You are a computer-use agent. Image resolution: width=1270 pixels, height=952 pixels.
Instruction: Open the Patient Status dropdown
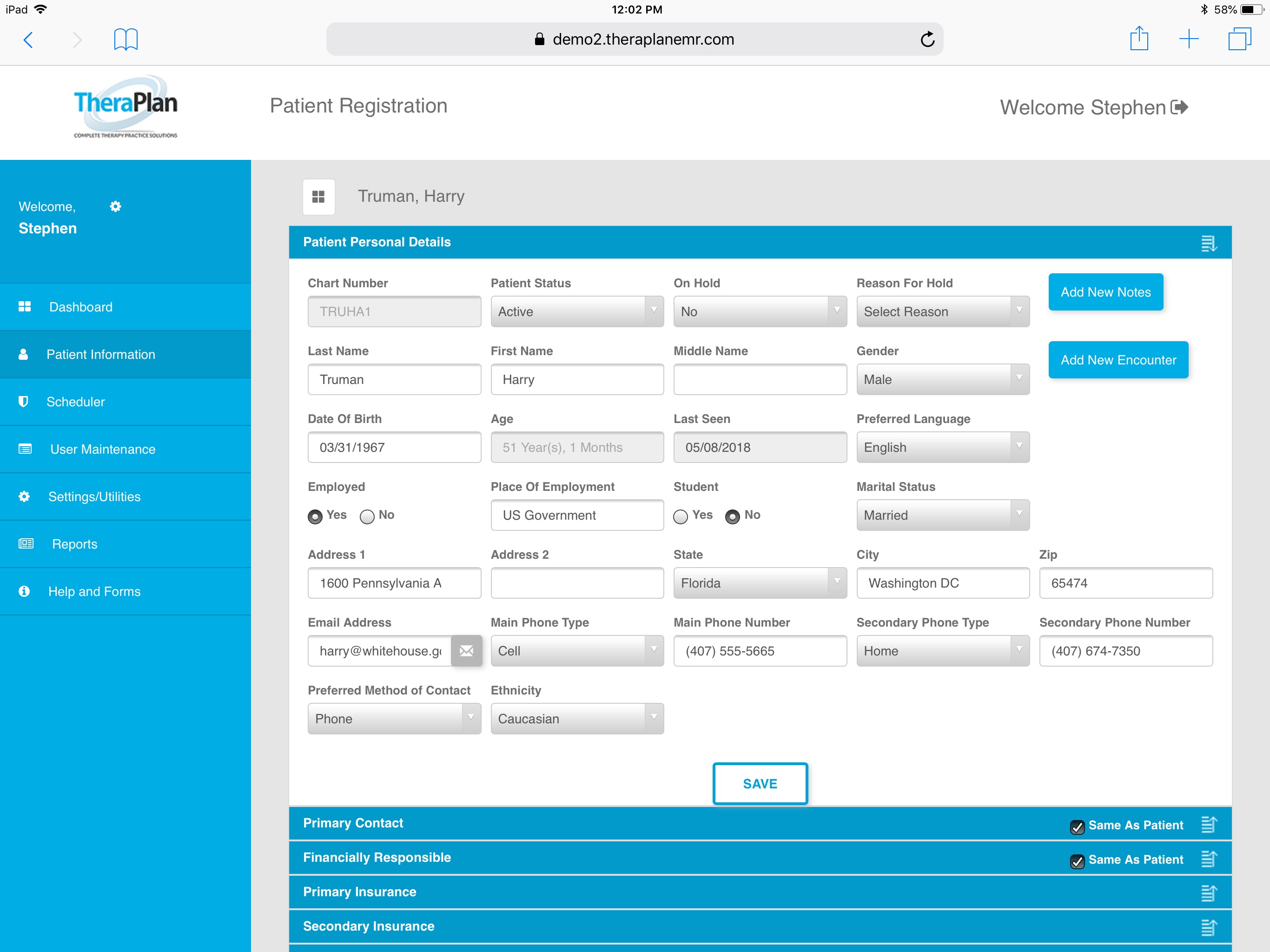pos(577,312)
